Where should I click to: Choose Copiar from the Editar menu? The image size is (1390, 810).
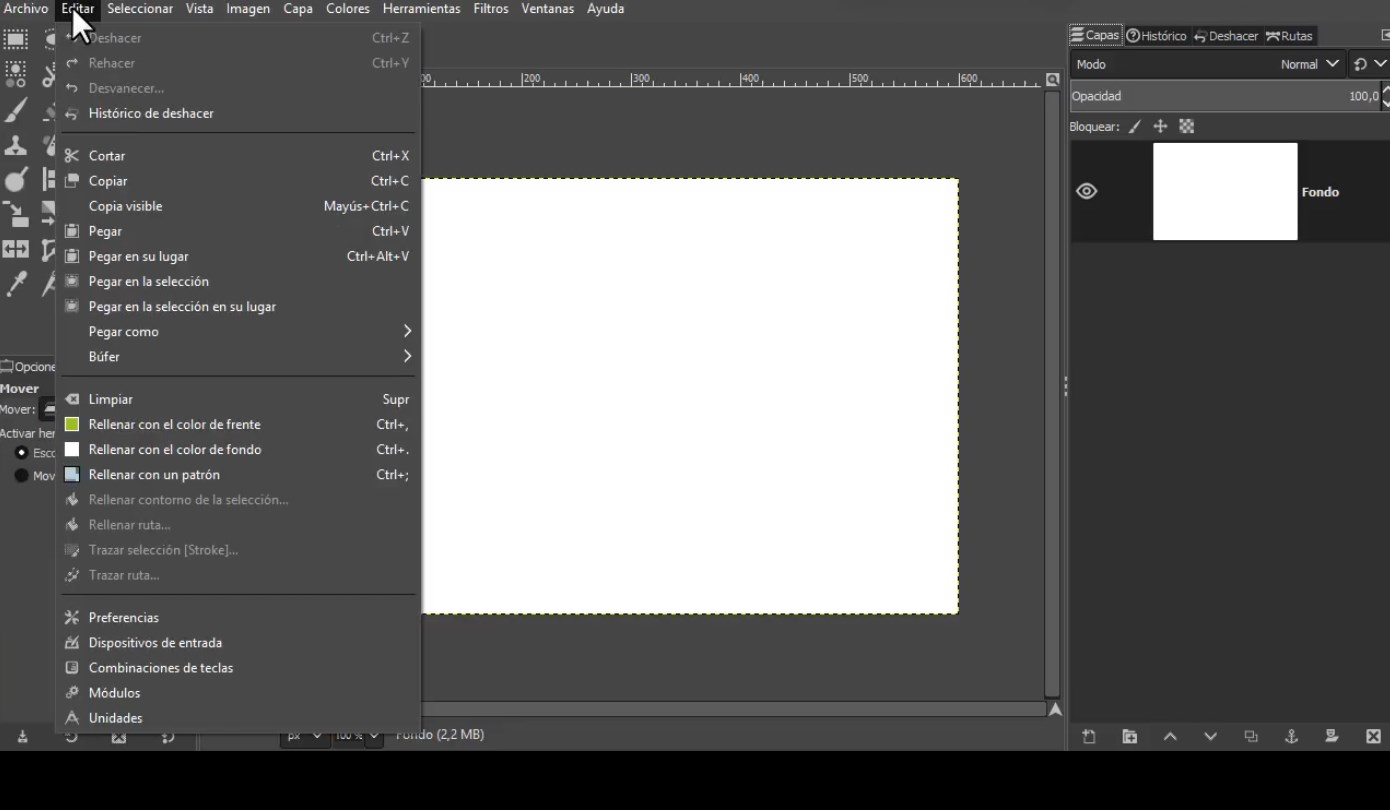(x=238, y=181)
